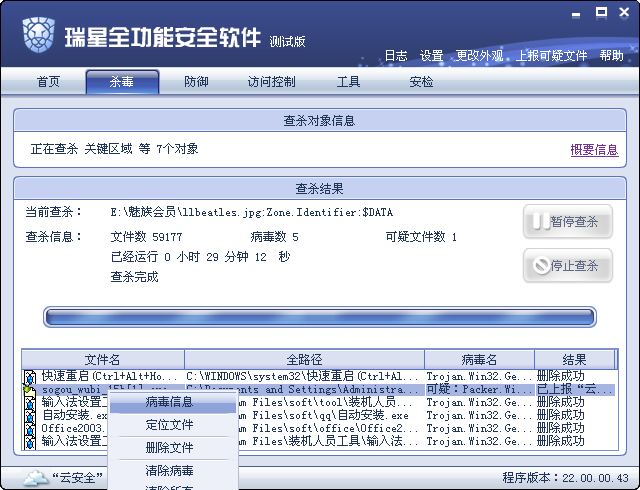Click the scan progress bar
640x490 pixels.
click(320, 317)
